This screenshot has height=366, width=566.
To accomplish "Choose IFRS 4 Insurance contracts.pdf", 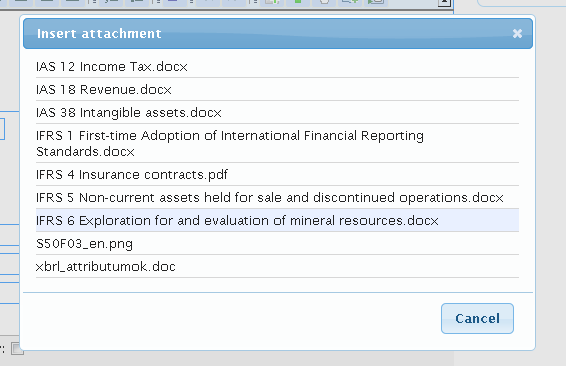I will click(277, 174).
